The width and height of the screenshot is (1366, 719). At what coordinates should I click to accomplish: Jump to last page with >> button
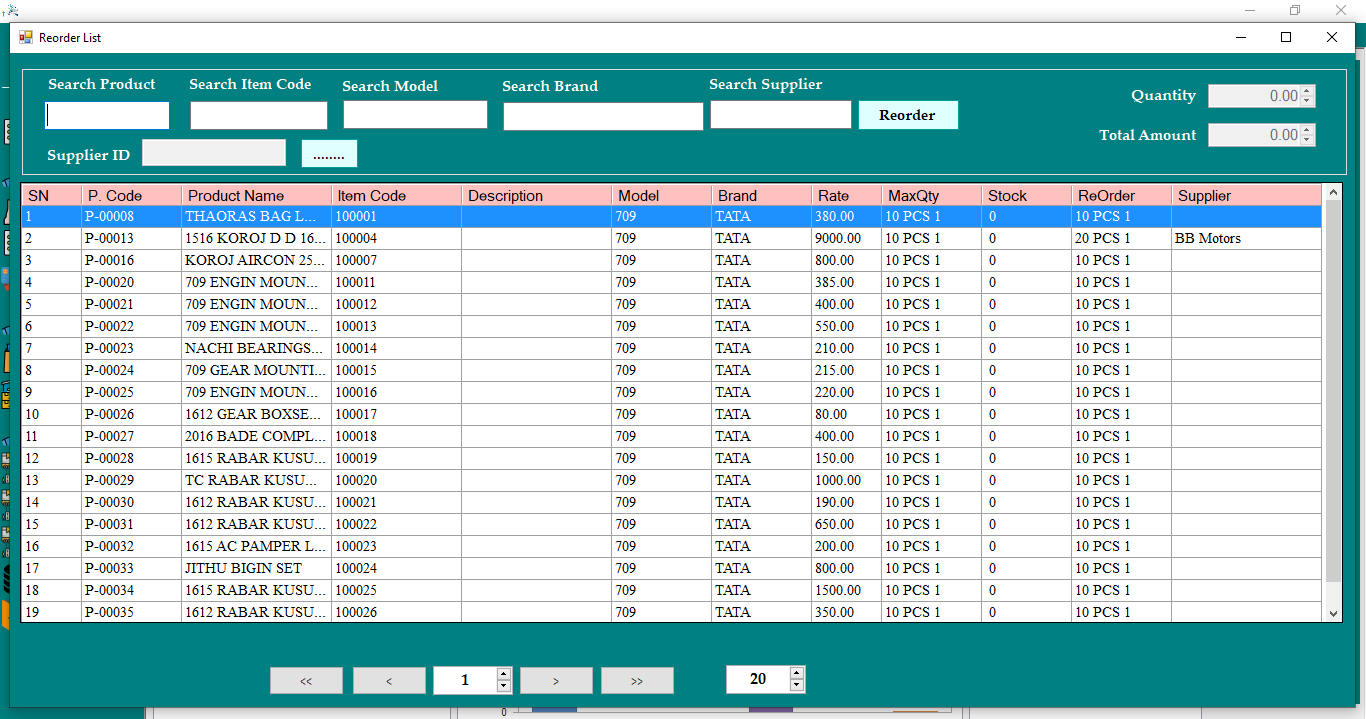[x=637, y=681]
